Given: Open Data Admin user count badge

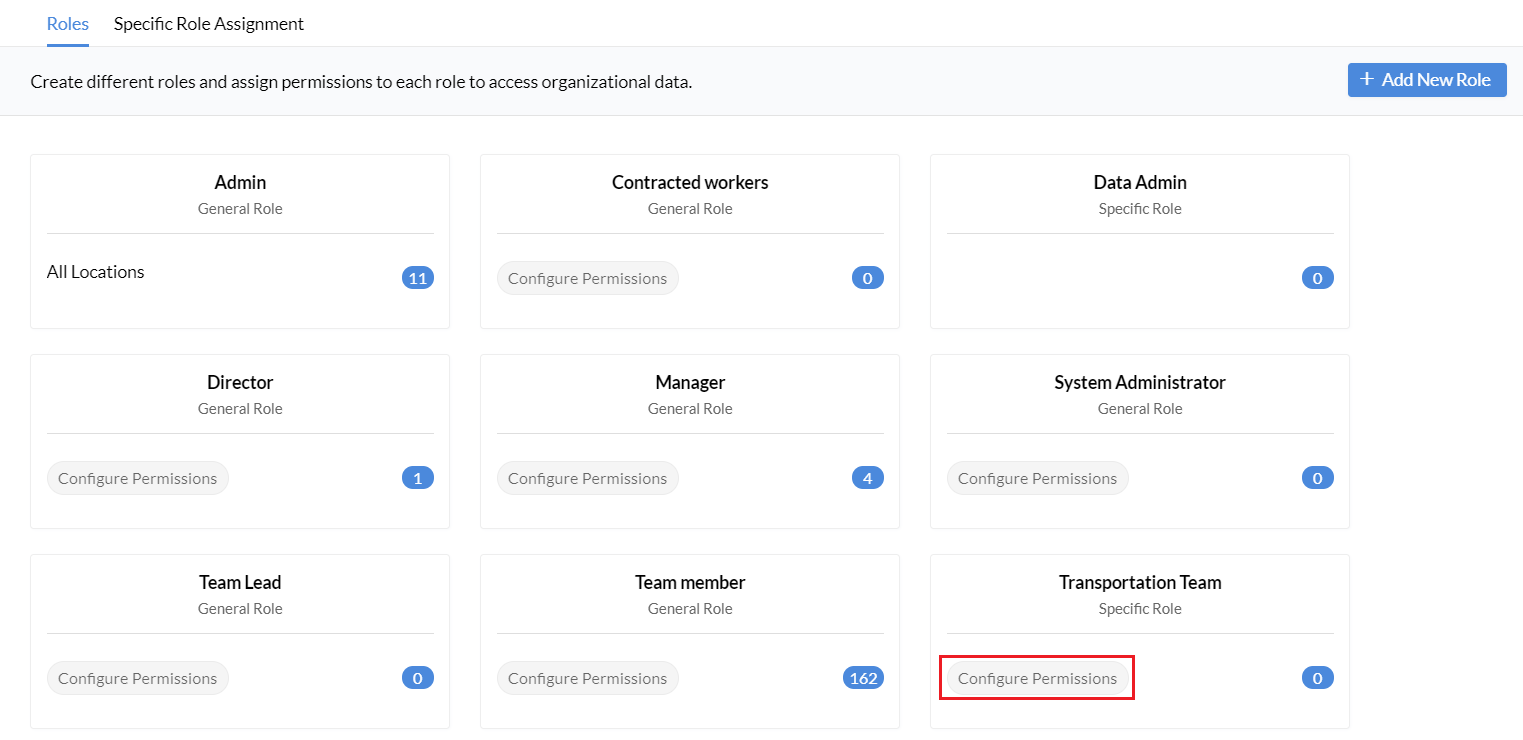Looking at the screenshot, I should [x=1318, y=278].
